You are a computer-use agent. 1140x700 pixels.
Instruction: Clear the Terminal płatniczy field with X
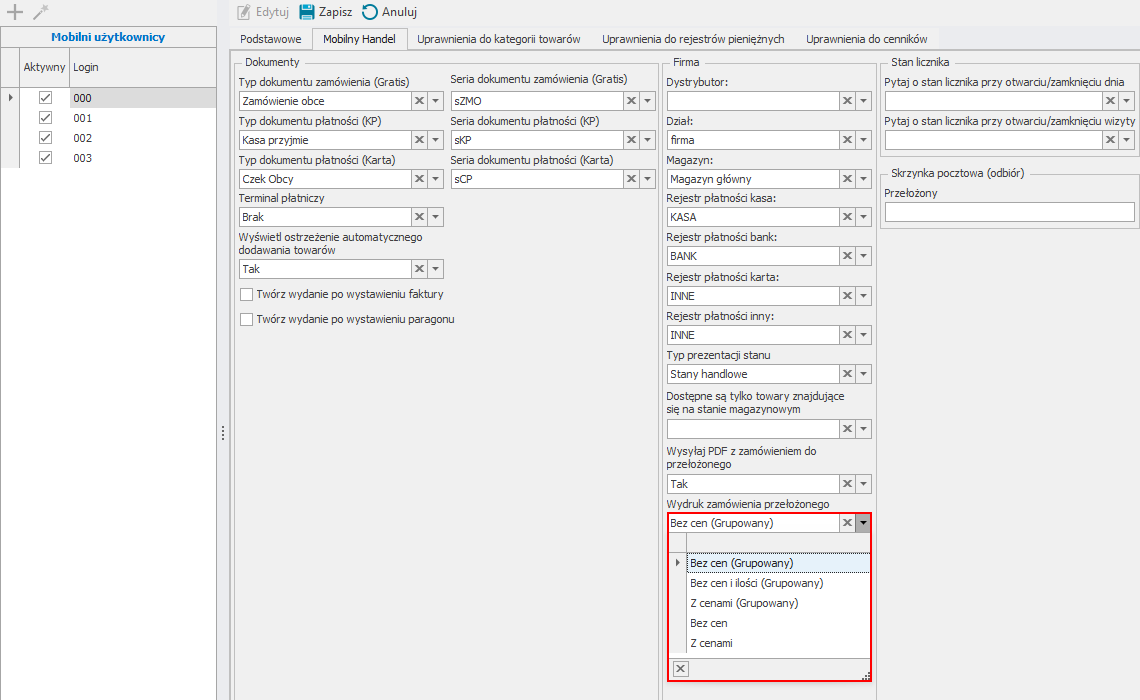[x=420, y=217]
